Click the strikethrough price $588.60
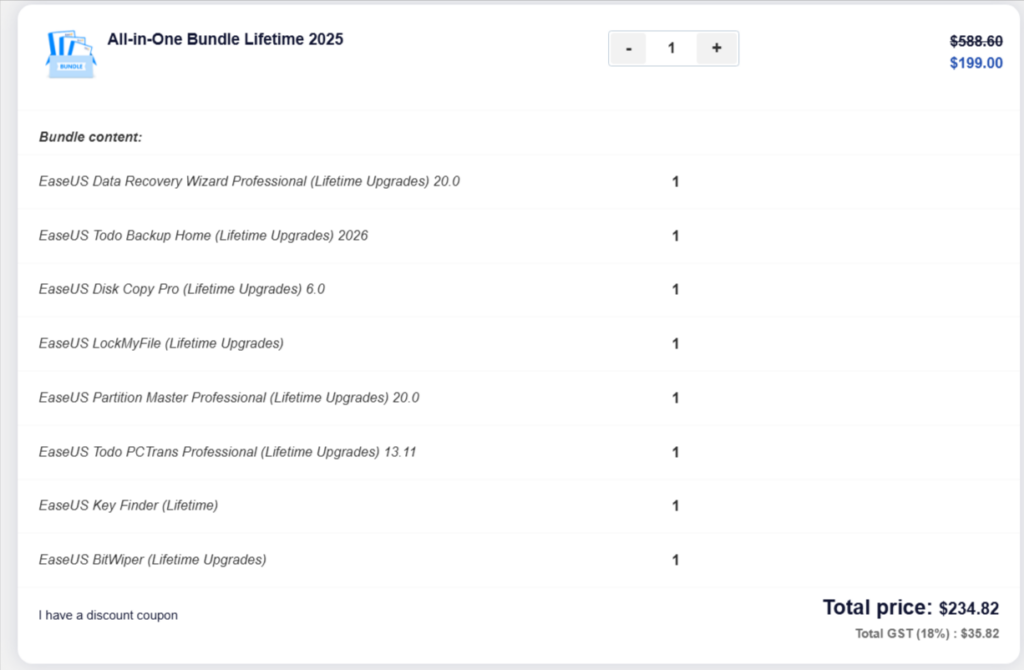Viewport: 1024px width, 670px height. pos(976,41)
